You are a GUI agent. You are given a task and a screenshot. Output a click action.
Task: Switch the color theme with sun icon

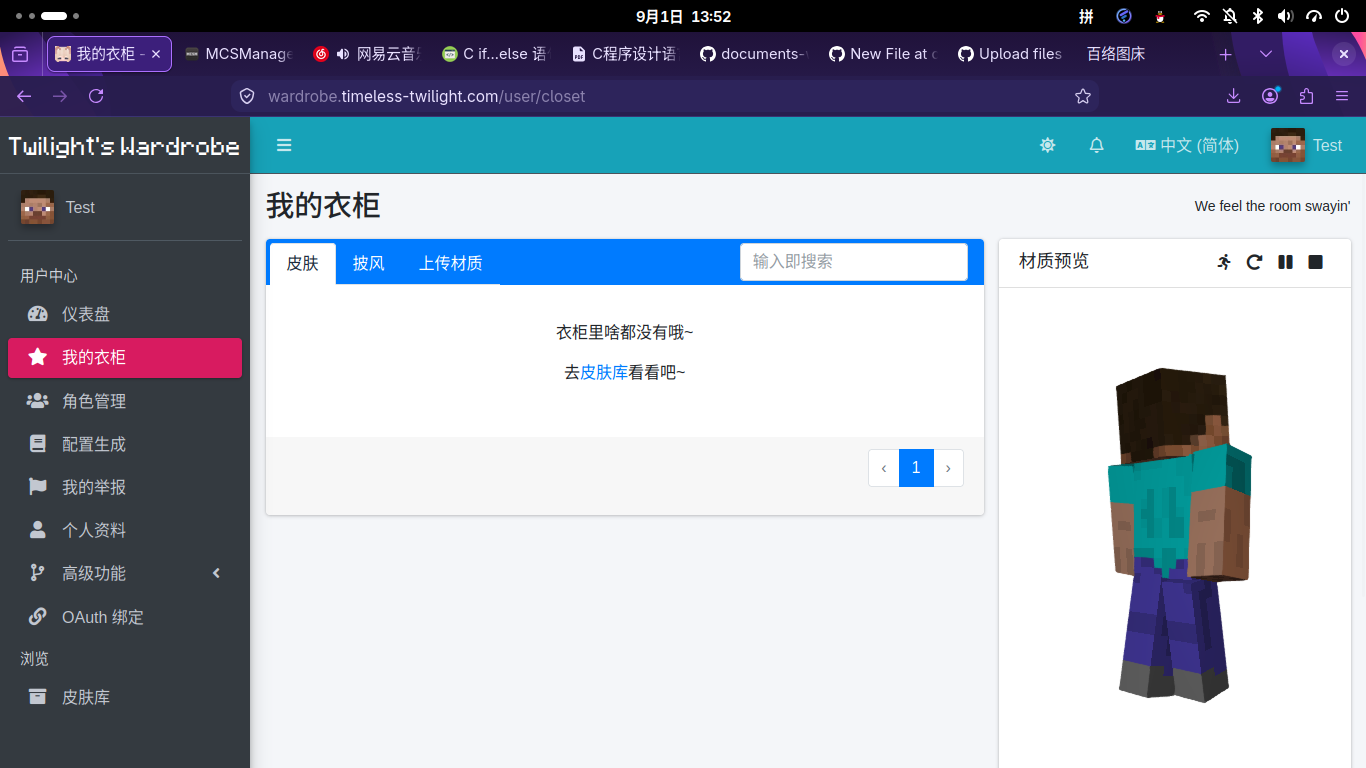(1047, 145)
